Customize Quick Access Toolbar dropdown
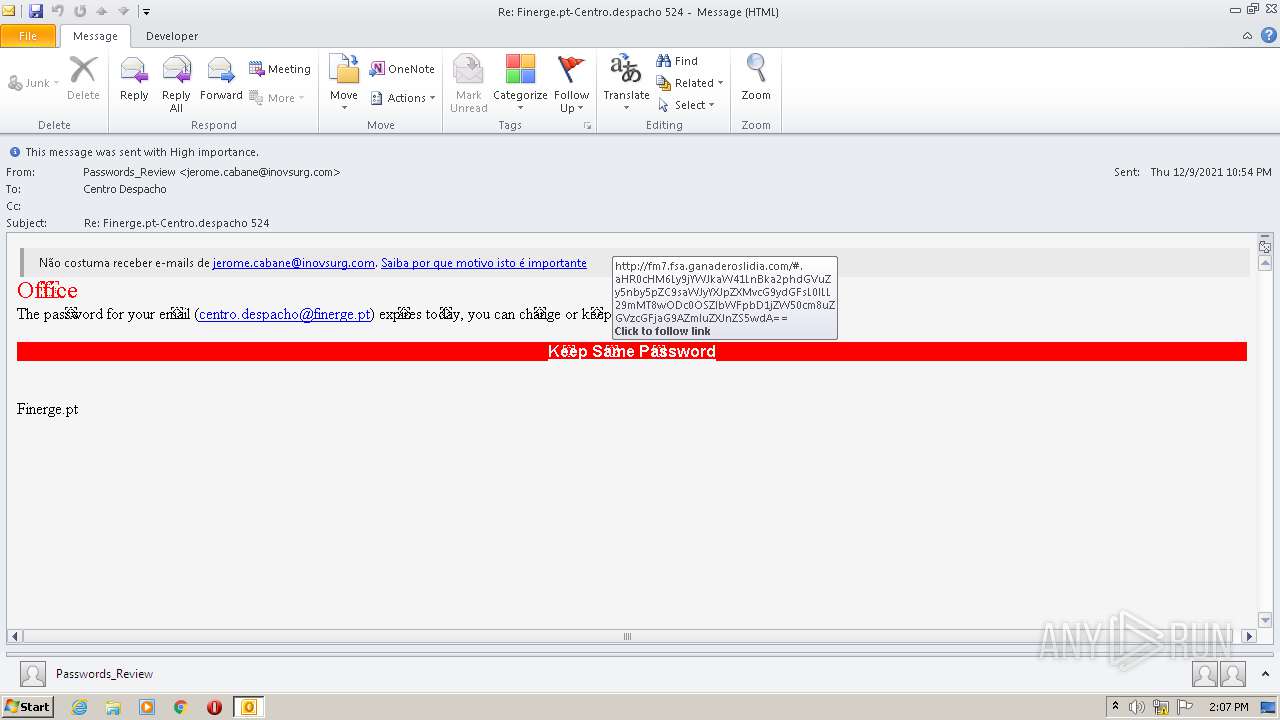This screenshot has height=720, width=1280. click(146, 12)
